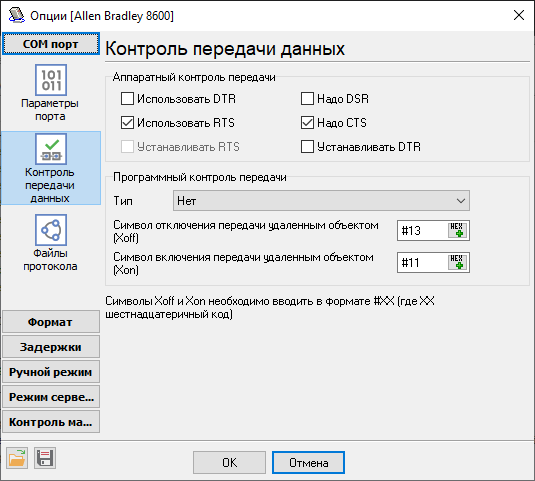Viewport: 535px width, 481px height.
Task: Open the Задержки section tab
Action: pos(51,347)
